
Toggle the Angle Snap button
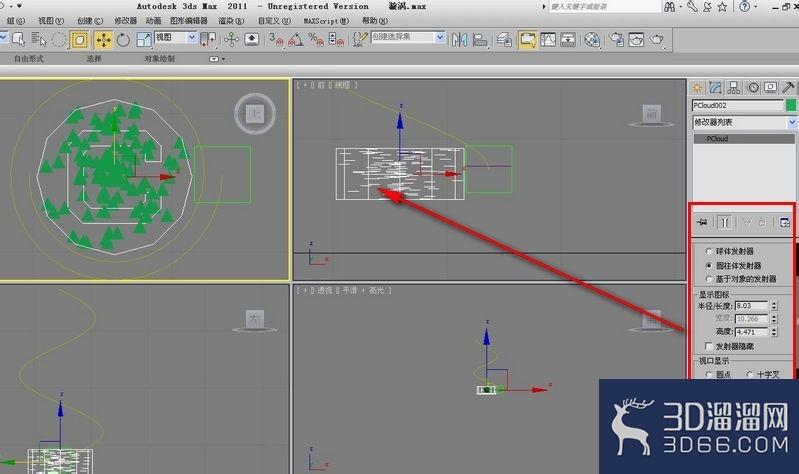click(x=296, y=39)
